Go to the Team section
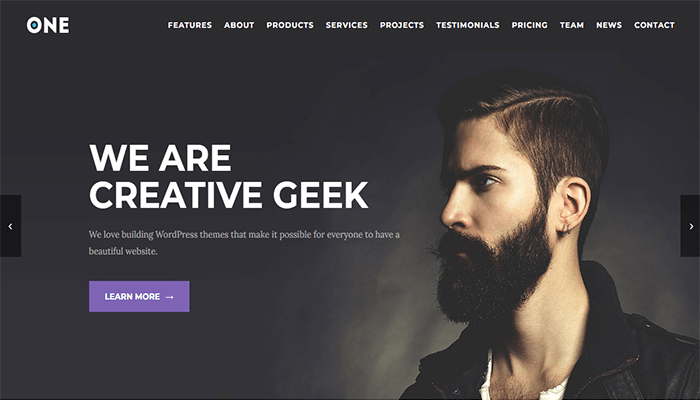Image resolution: width=700 pixels, height=400 pixels. click(x=571, y=25)
